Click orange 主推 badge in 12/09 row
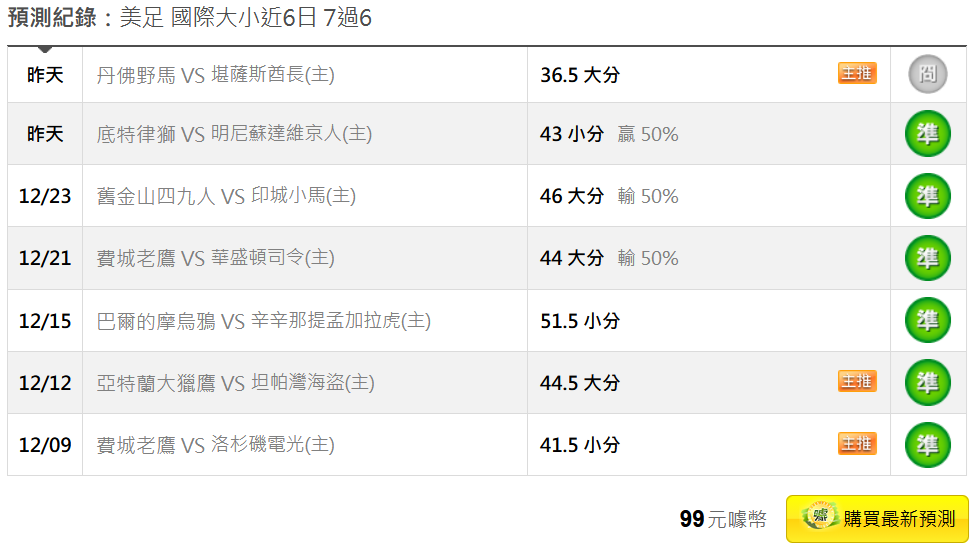This screenshot has width=974, height=548. click(857, 443)
